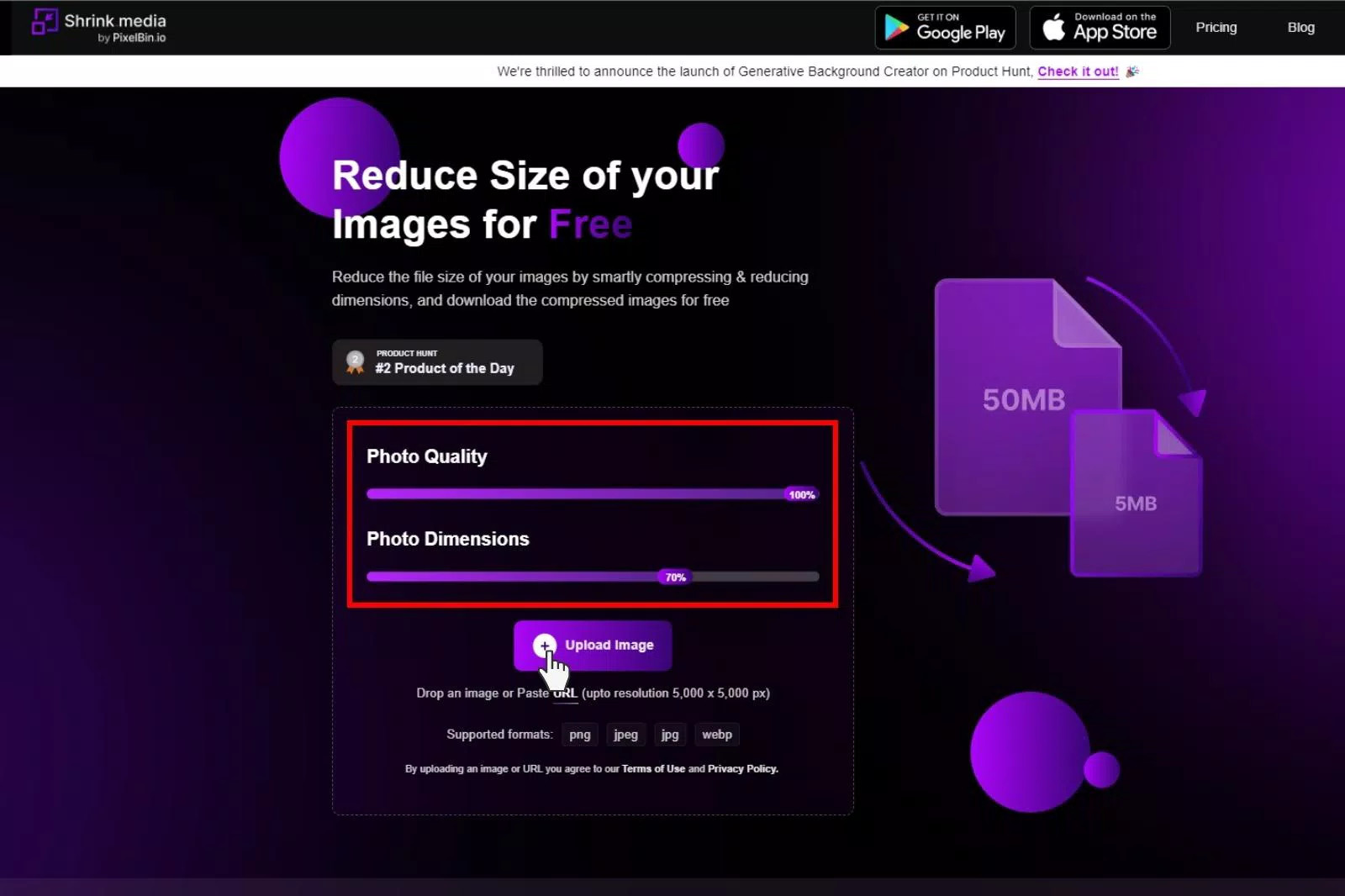Click the 'by PixelBin.io' text
Viewport: 1345px width, 896px height.
pos(132,38)
